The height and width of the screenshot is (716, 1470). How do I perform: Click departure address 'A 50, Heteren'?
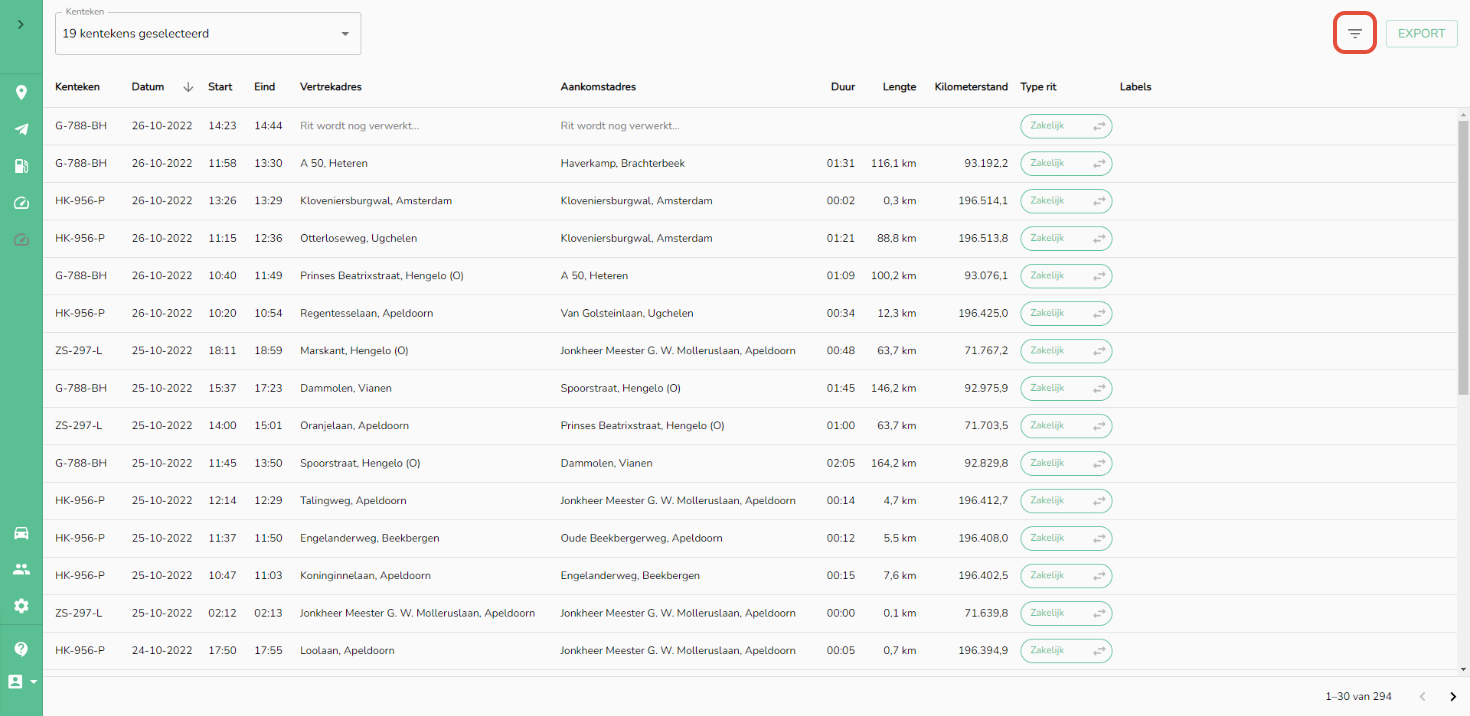[x=334, y=163]
